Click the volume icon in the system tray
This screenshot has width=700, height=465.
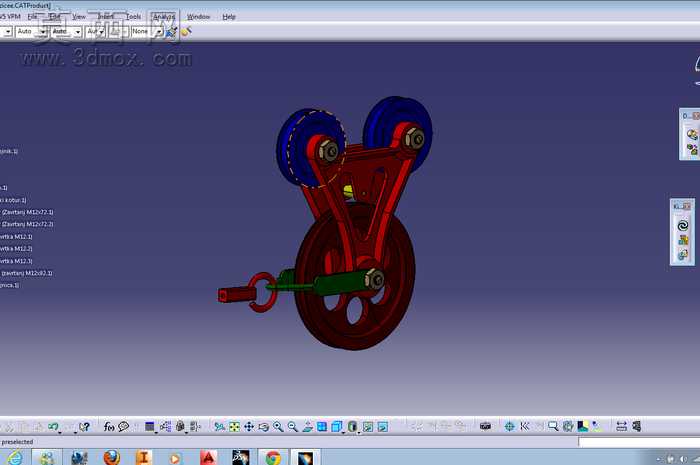[683, 459]
